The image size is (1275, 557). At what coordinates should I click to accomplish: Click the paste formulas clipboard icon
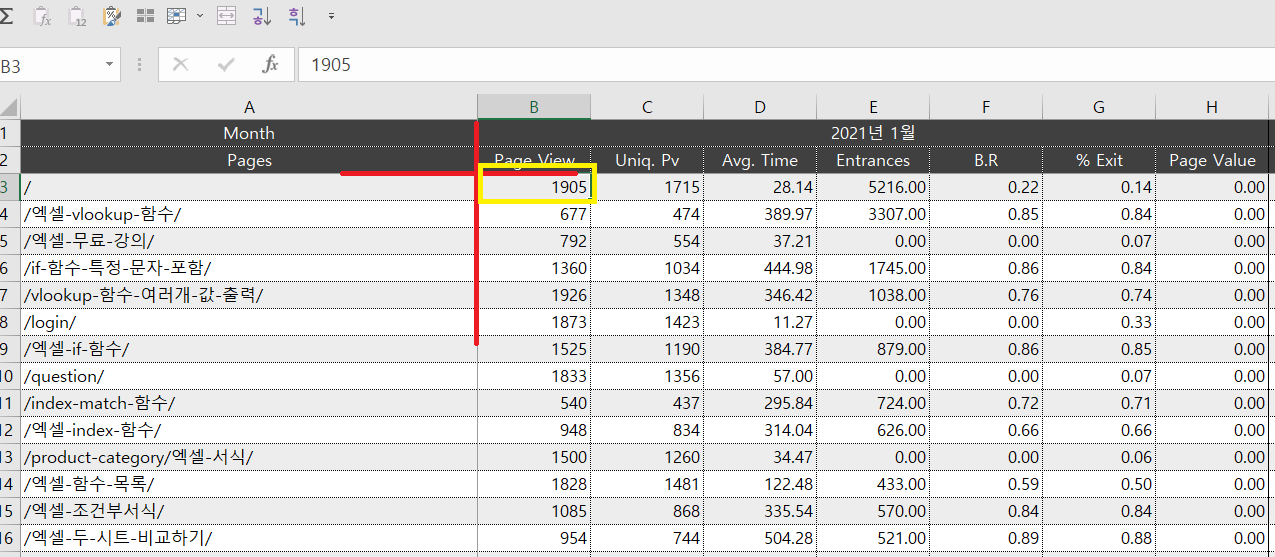(x=43, y=16)
